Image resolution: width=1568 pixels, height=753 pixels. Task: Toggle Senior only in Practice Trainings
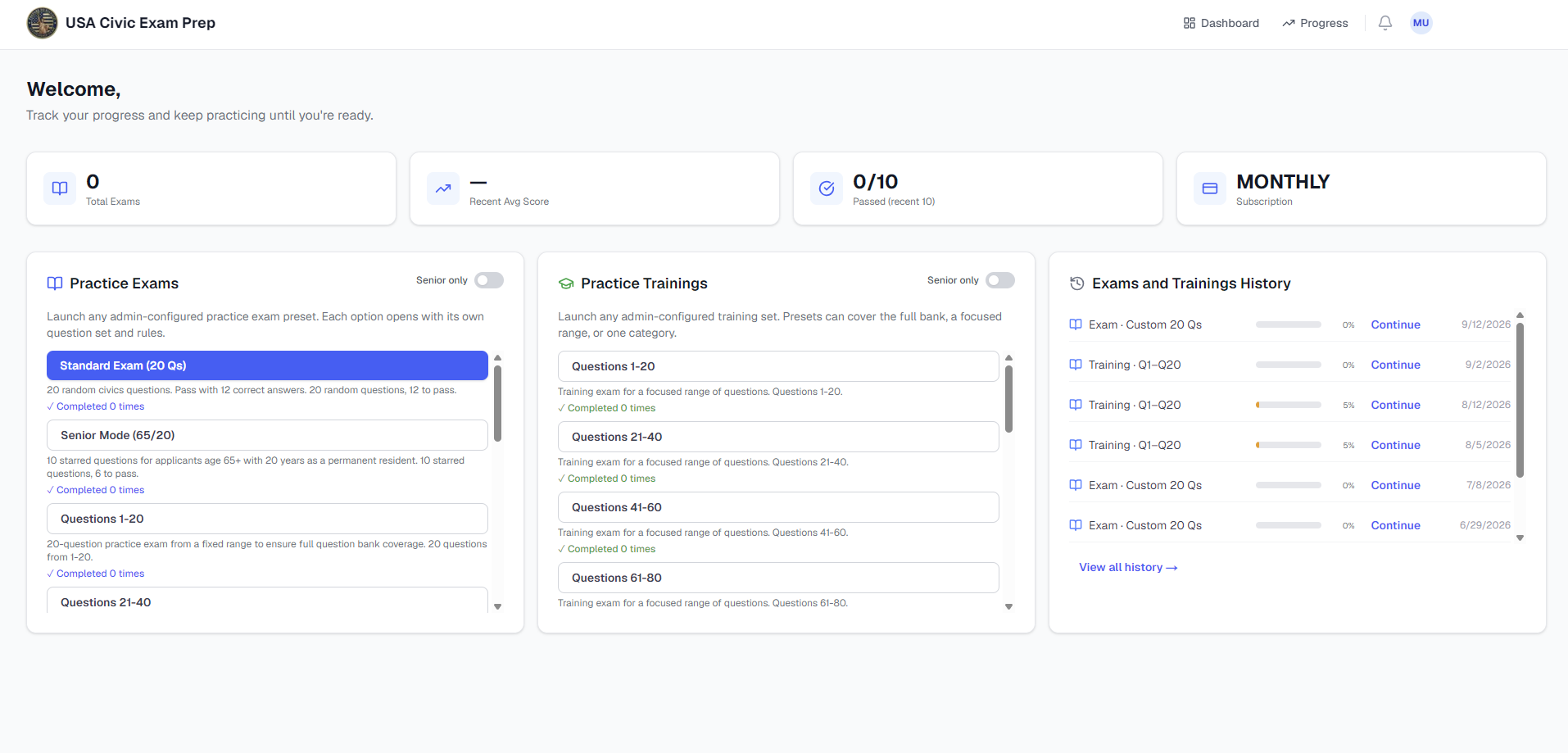point(1000,280)
